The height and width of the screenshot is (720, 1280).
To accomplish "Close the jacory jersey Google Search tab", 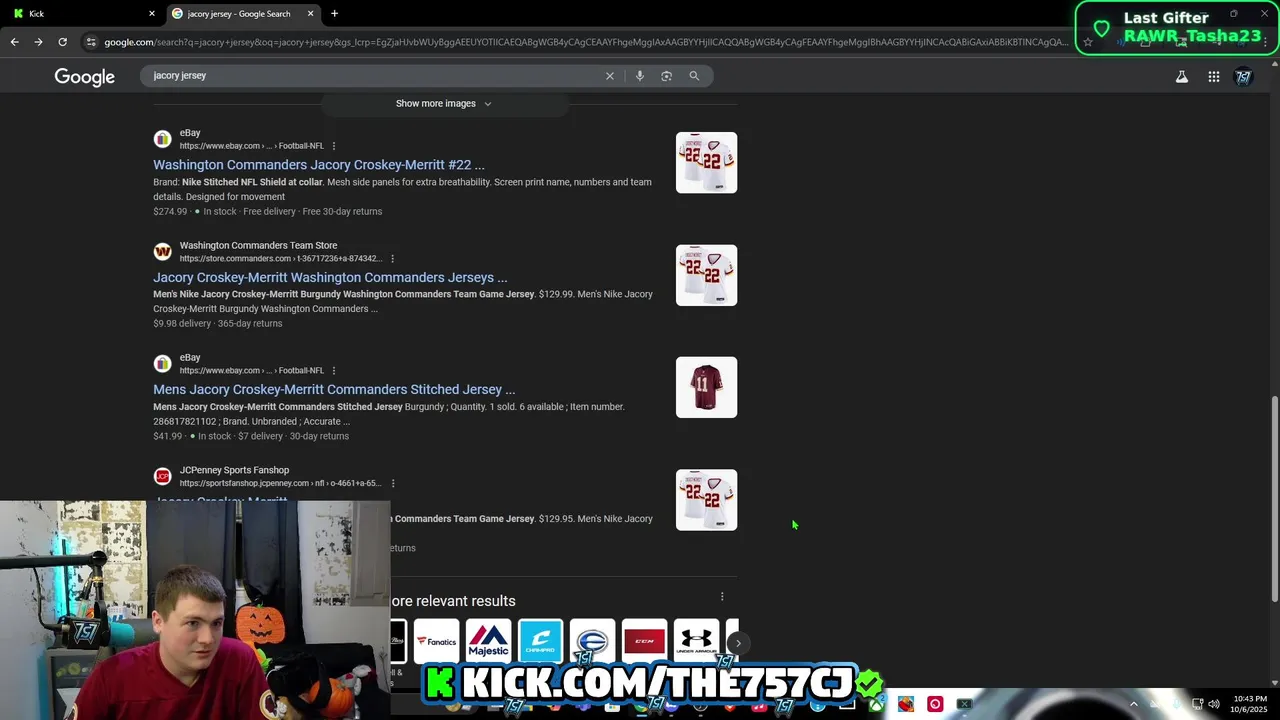I will click(x=310, y=13).
